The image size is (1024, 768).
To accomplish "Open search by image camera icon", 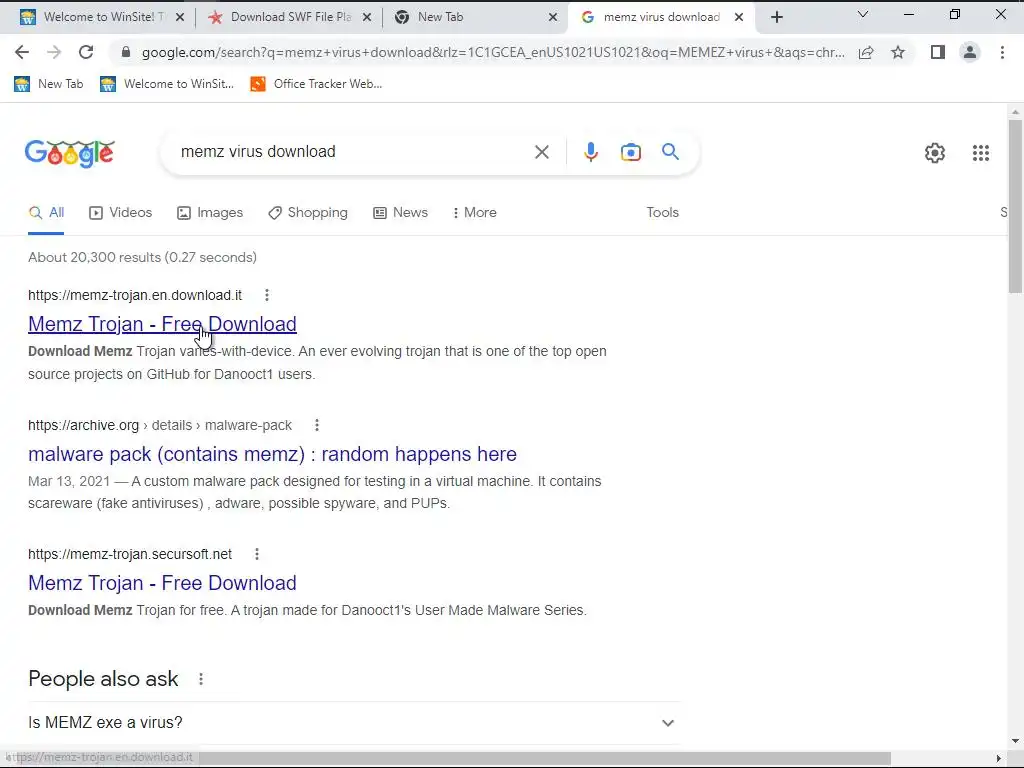I will (x=630, y=152).
